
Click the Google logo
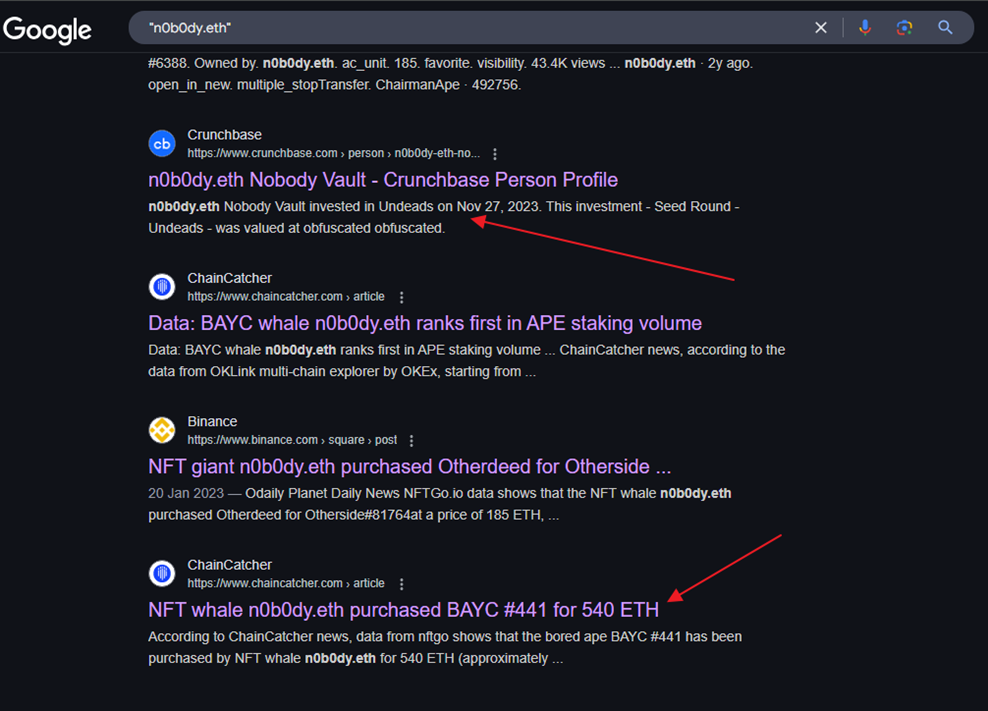[x=47, y=29]
